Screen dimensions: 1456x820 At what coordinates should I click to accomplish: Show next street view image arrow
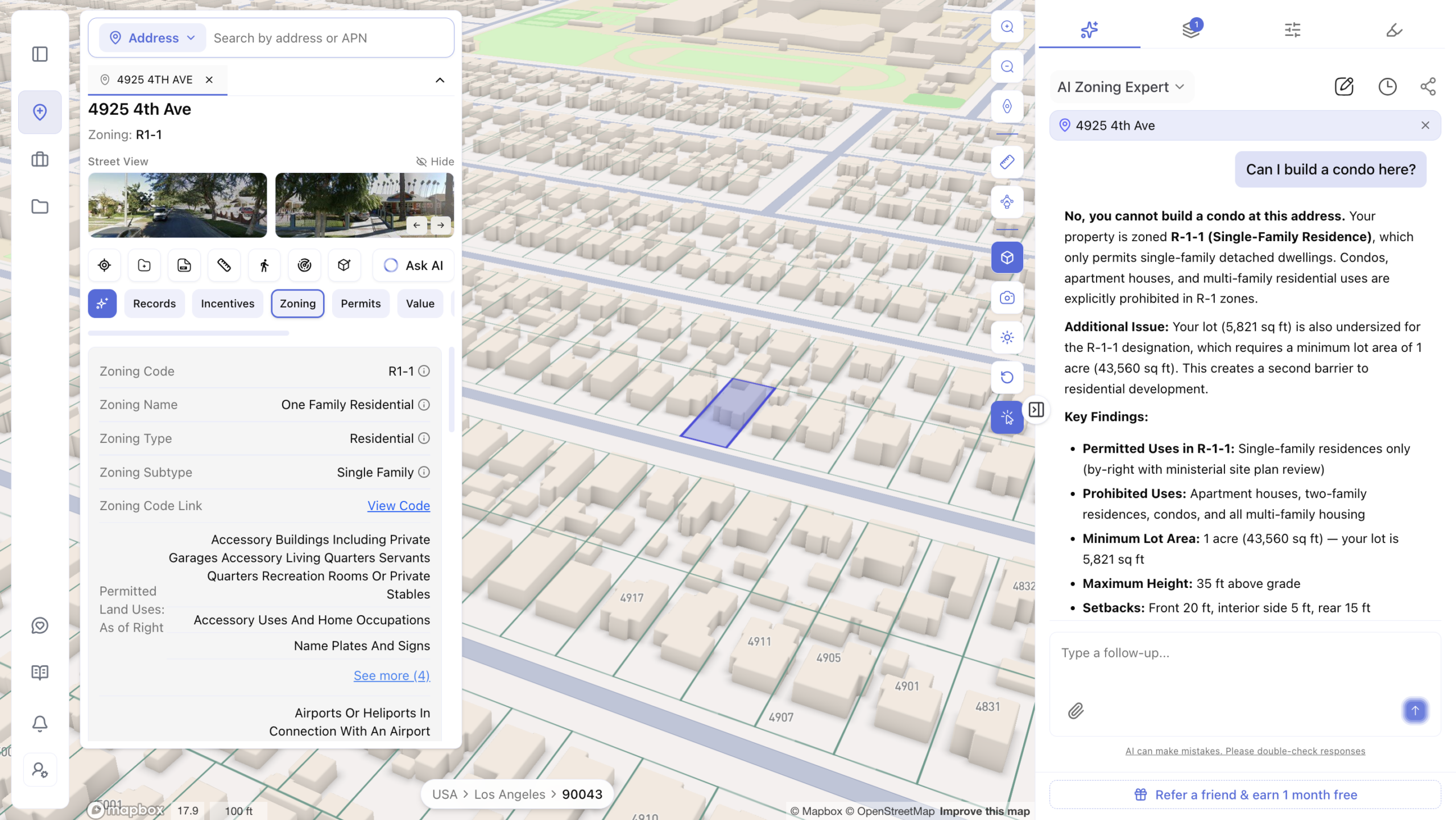point(441,225)
